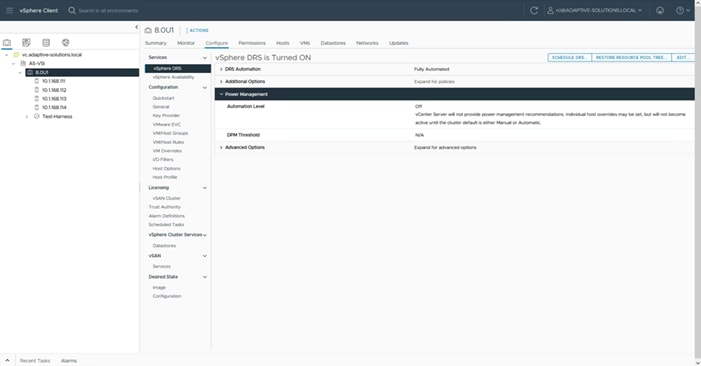Open the user account dropdown
This screenshot has width=701, height=366.
(x=595, y=10)
